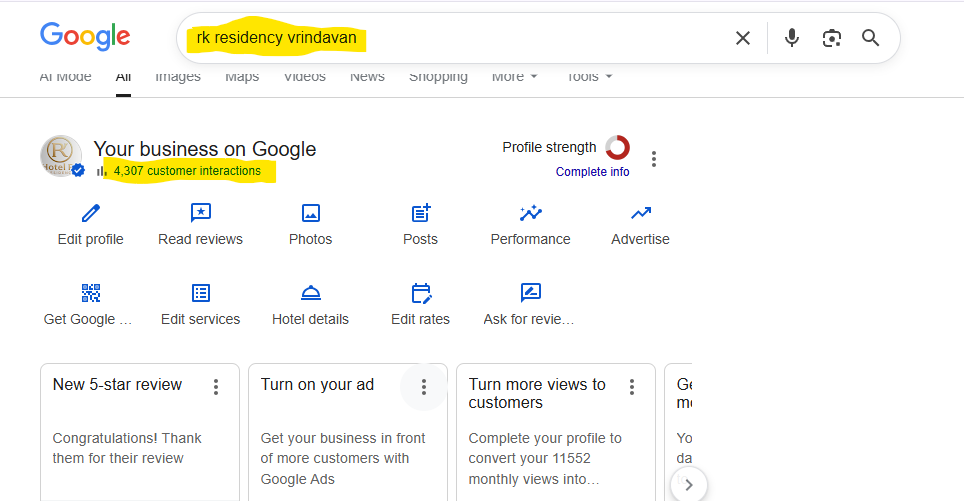Viewport: 964px width, 501px height.
Task: Expand the More search filter dropdown
Action: coord(515,77)
